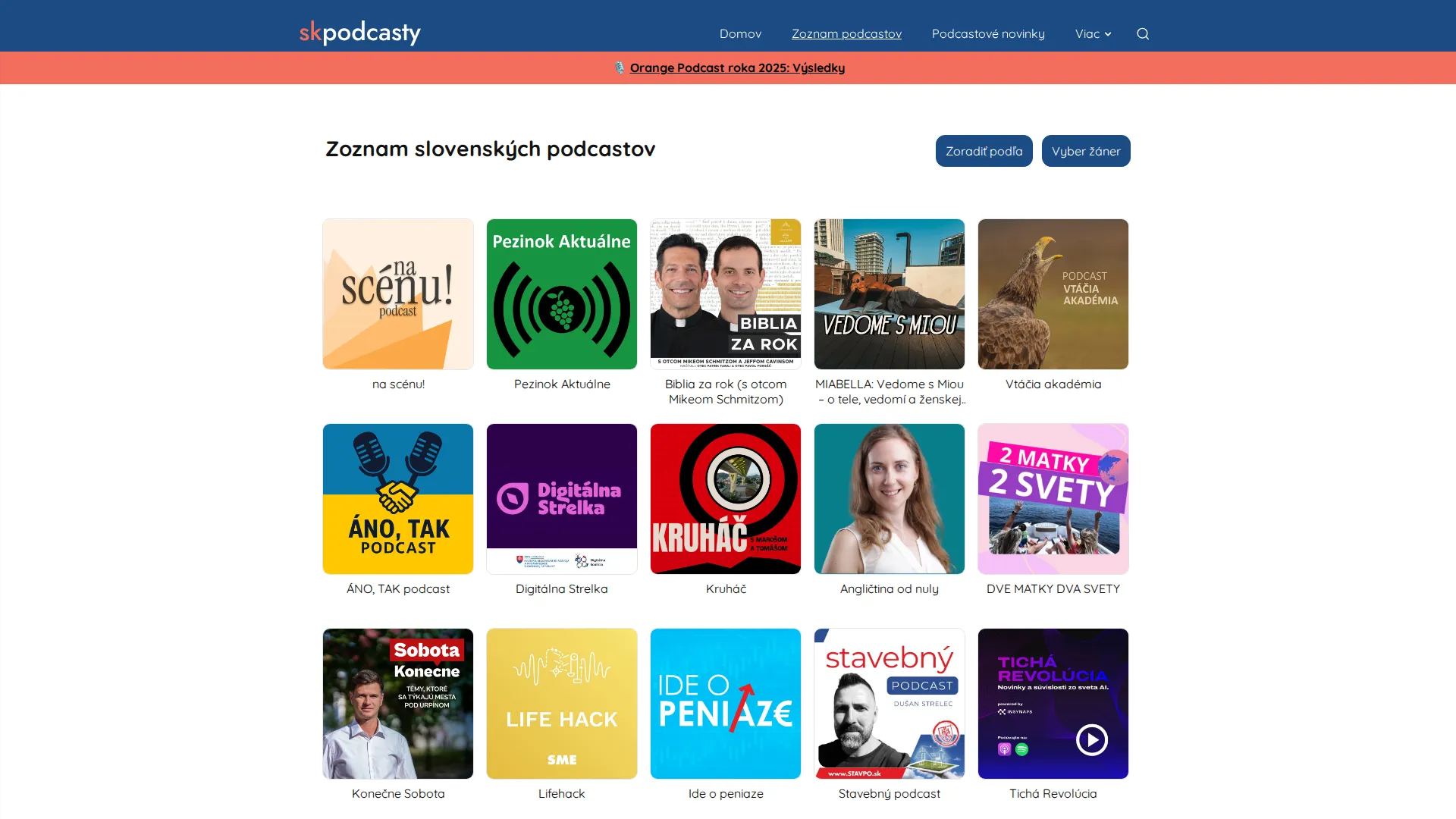The image size is (1456, 819).
Task: Click the skpodcasty site logo
Action: (360, 32)
